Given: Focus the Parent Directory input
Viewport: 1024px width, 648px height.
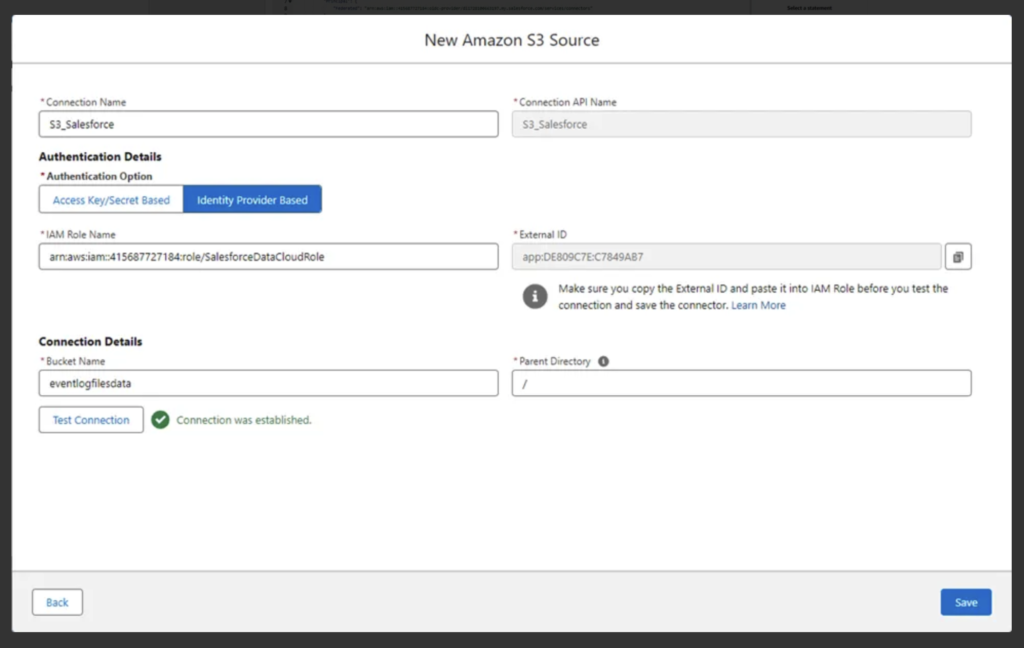Looking at the screenshot, I should (741, 383).
